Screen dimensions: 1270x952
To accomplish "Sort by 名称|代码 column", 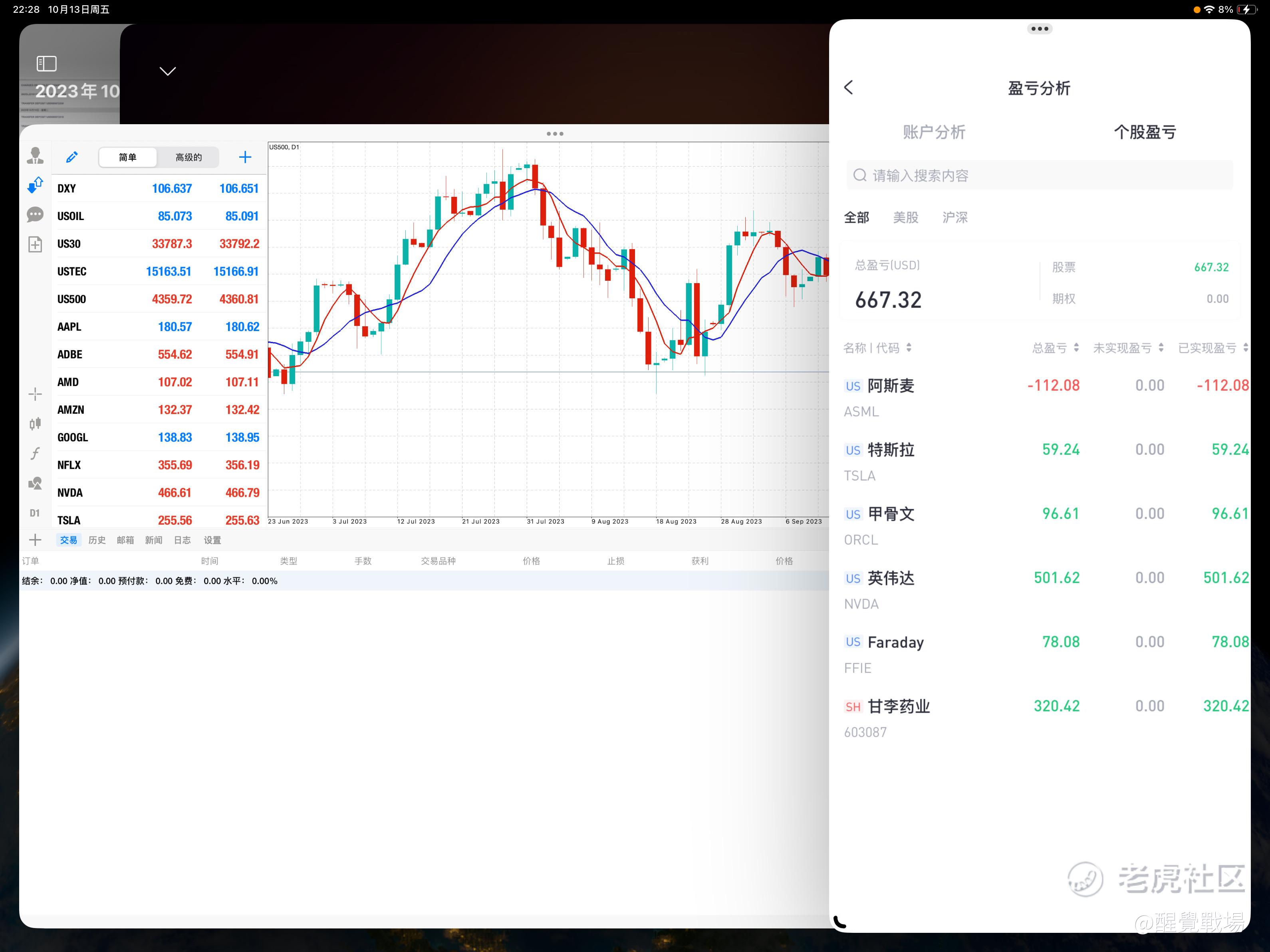I will [x=877, y=348].
